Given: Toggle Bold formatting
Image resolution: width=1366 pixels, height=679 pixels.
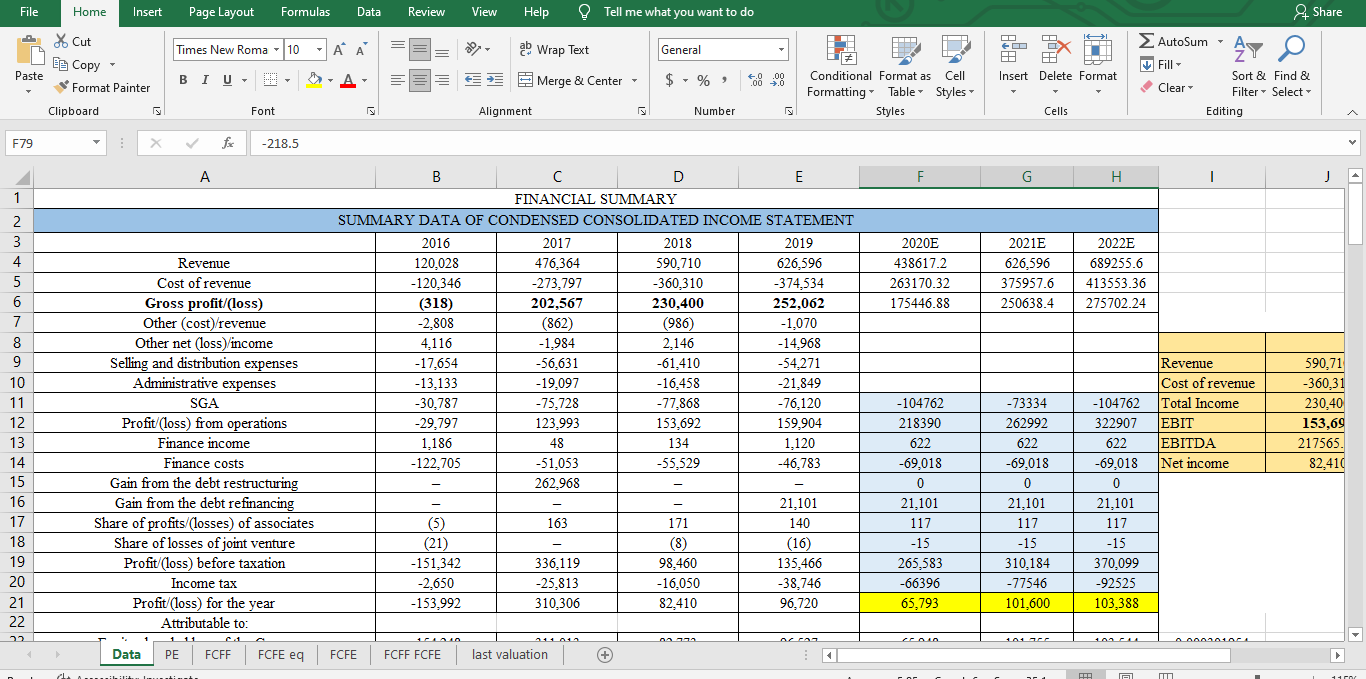Looking at the screenshot, I should pyautogui.click(x=185, y=81).
